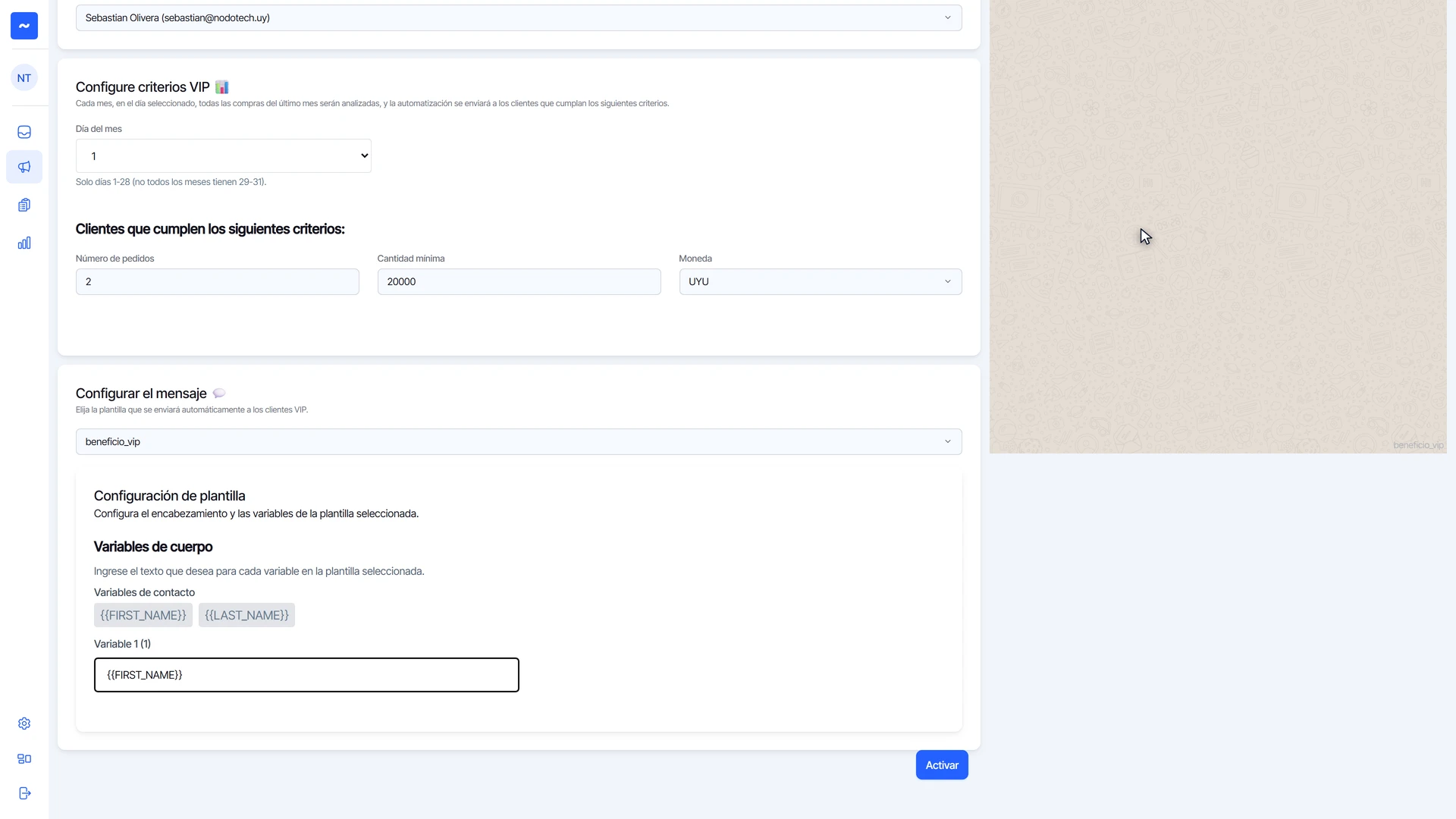
Task: Select the megaphone campaigns icon
Action: [24, 167]
